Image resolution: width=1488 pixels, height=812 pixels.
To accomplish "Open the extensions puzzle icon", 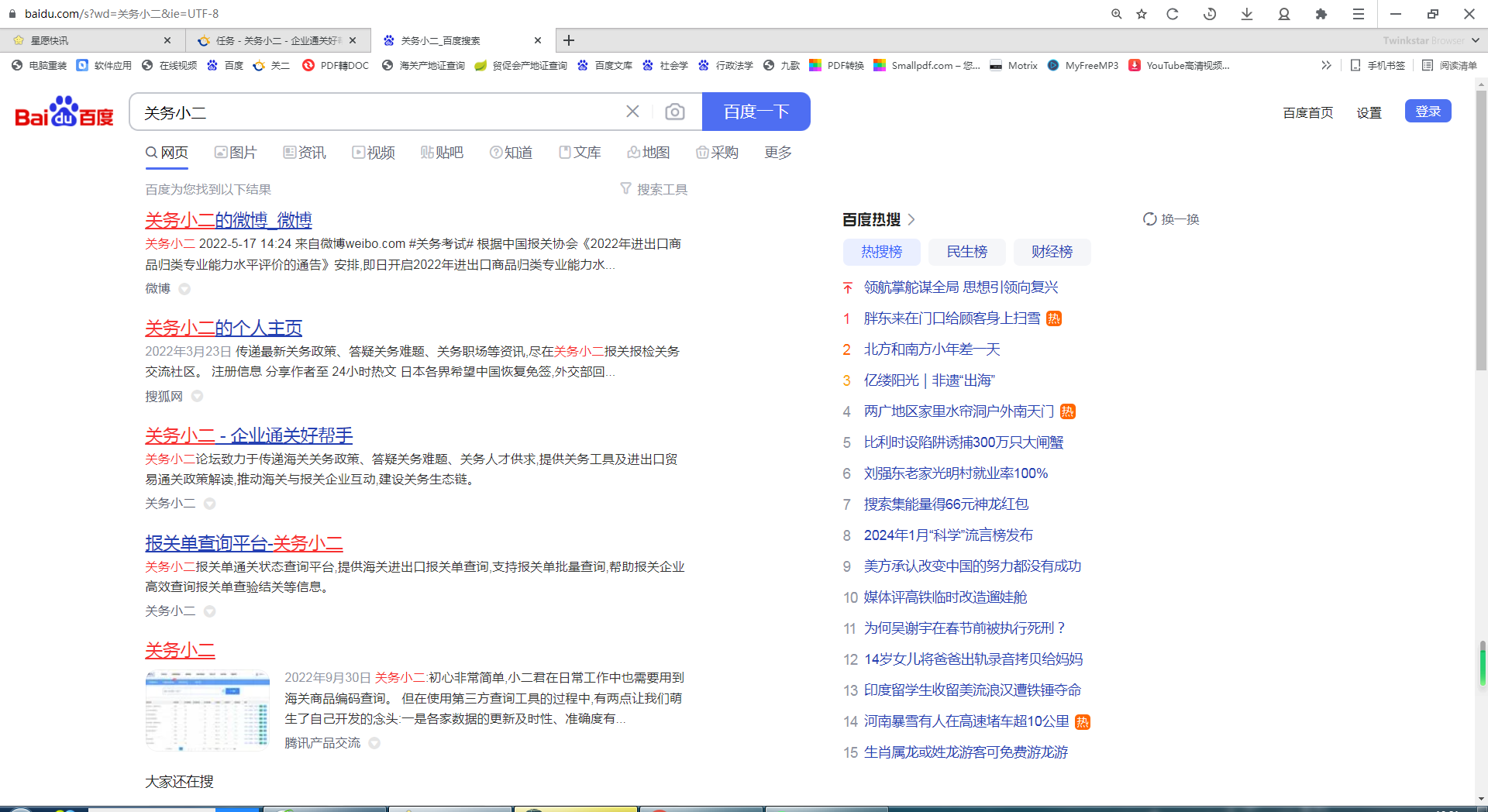I will click(1321, 14).
